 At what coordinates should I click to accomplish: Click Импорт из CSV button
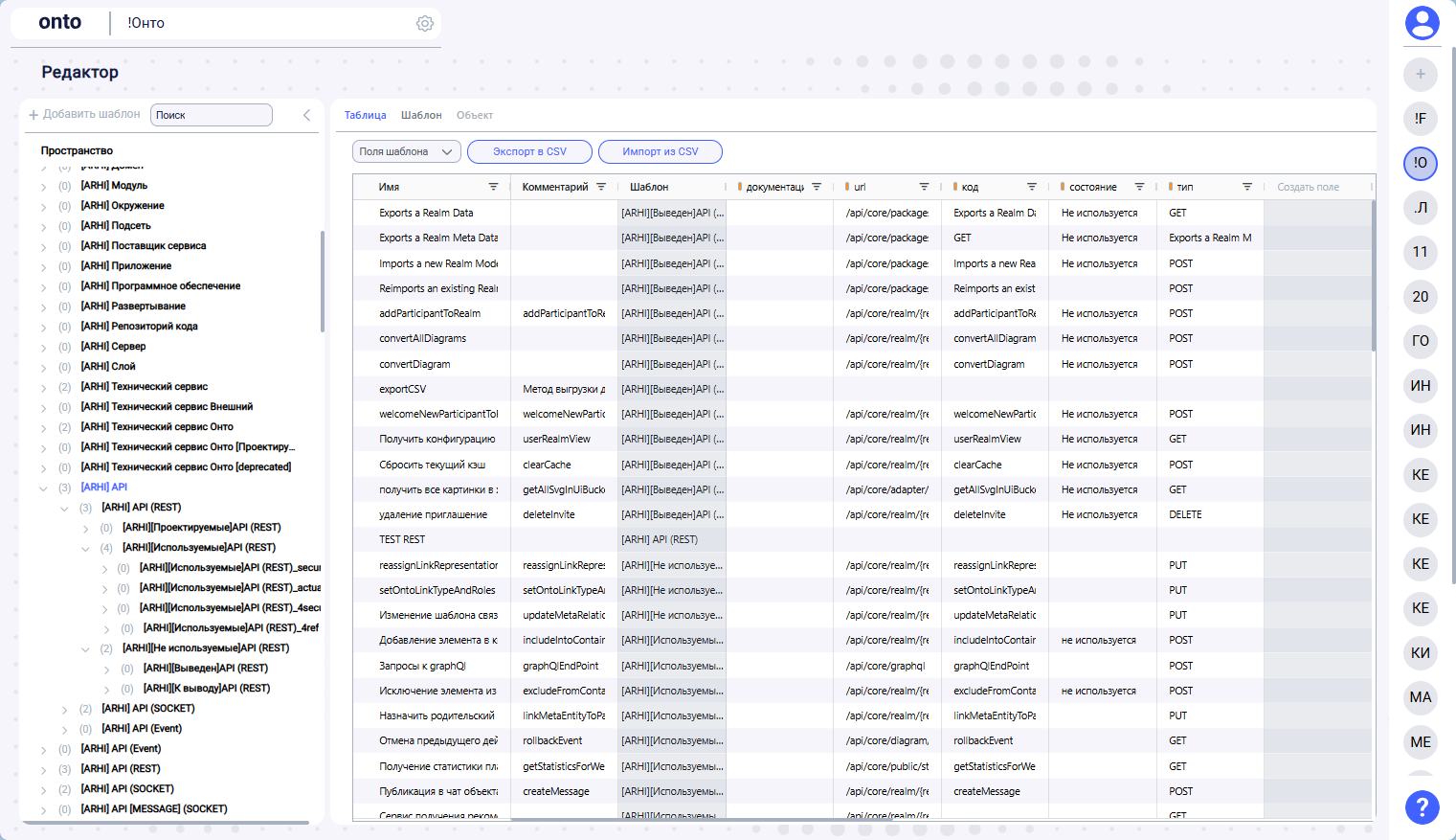point(661,151)
